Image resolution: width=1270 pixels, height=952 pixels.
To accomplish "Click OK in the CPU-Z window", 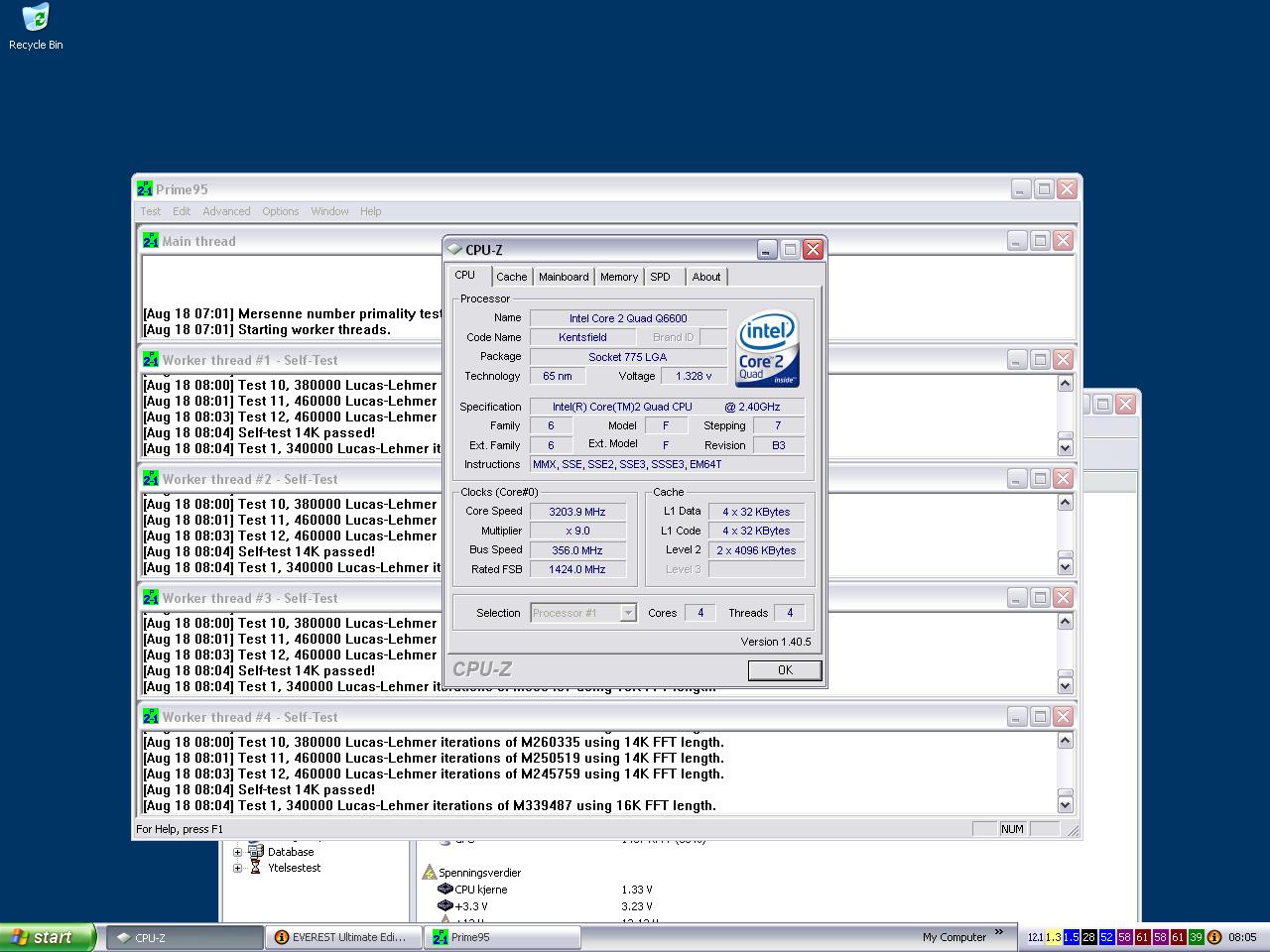I will pyautogui.click(x=785, y=670).
